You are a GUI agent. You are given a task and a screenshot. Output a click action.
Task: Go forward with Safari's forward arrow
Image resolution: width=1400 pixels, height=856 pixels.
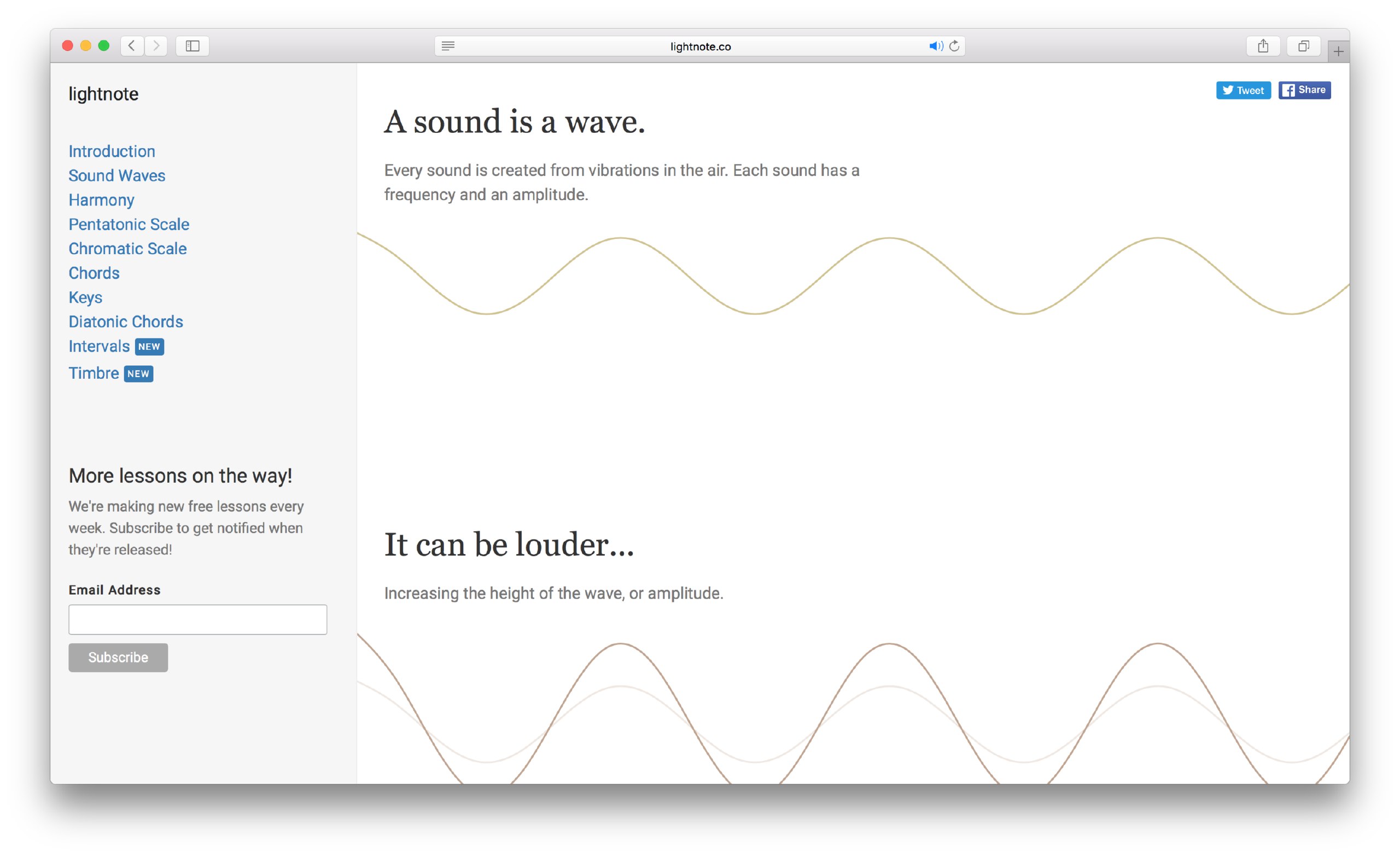pyautogui.click(x=156, y=45)
